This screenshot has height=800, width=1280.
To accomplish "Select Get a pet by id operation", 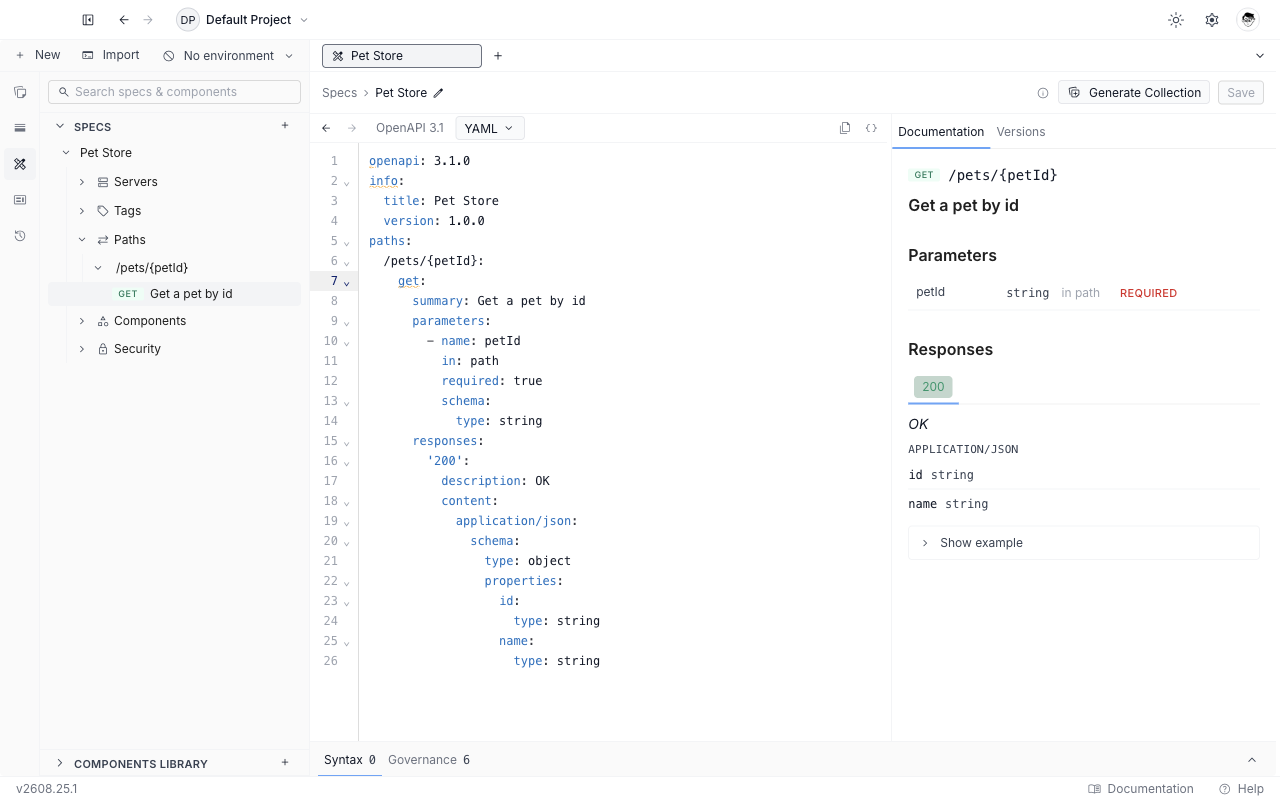I will [x=174, y=294].
